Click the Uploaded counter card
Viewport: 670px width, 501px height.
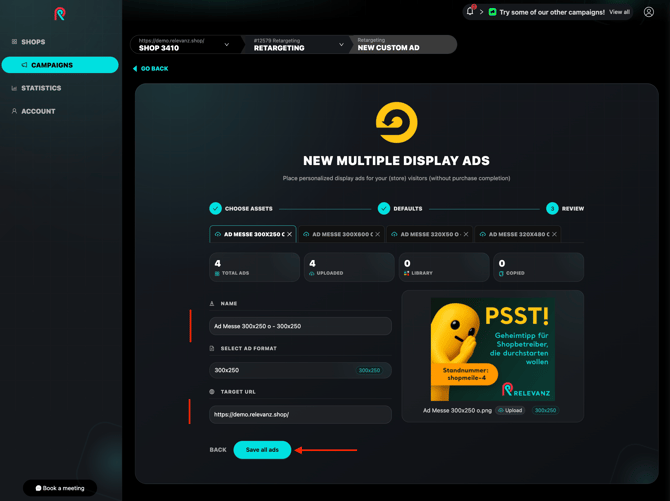point(349,267)
